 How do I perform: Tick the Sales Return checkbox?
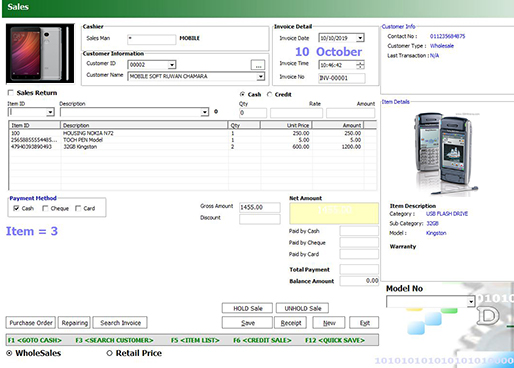(11, 93)
